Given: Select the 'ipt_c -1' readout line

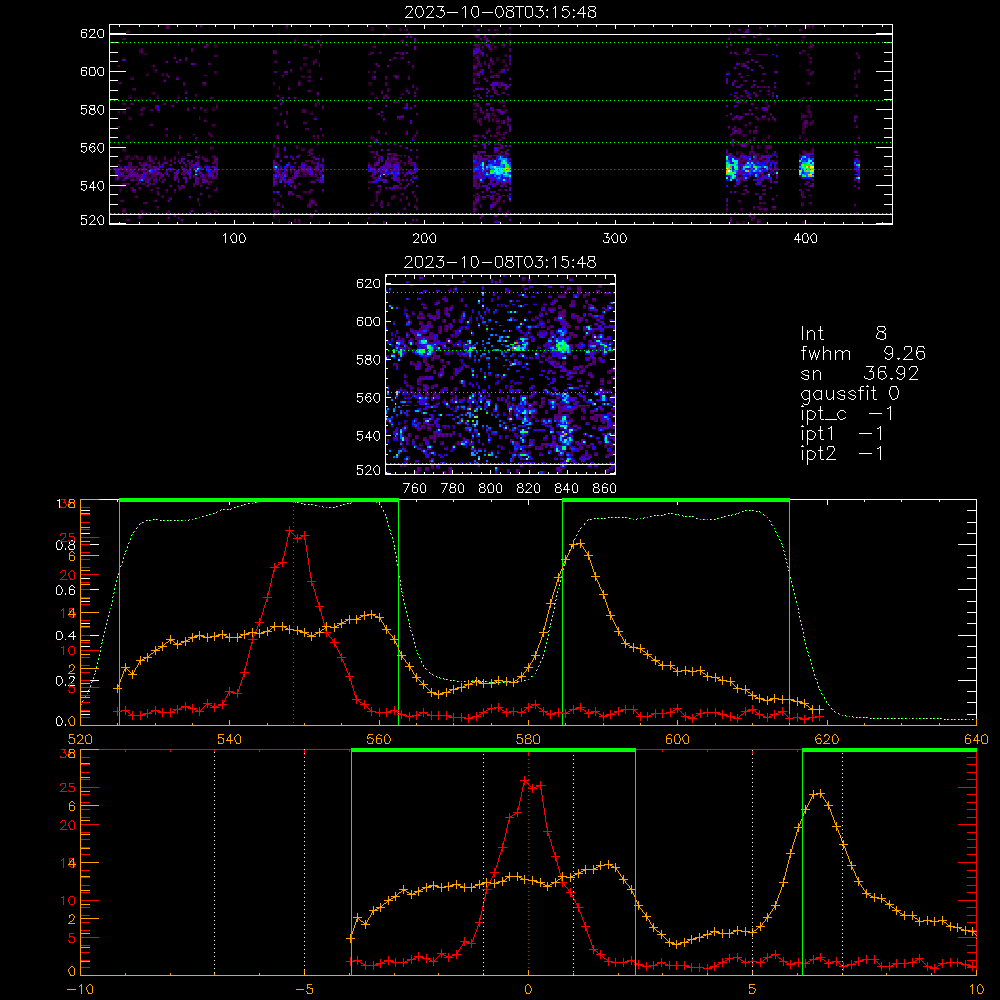Looking at the screenshot, I should (847, 414).
